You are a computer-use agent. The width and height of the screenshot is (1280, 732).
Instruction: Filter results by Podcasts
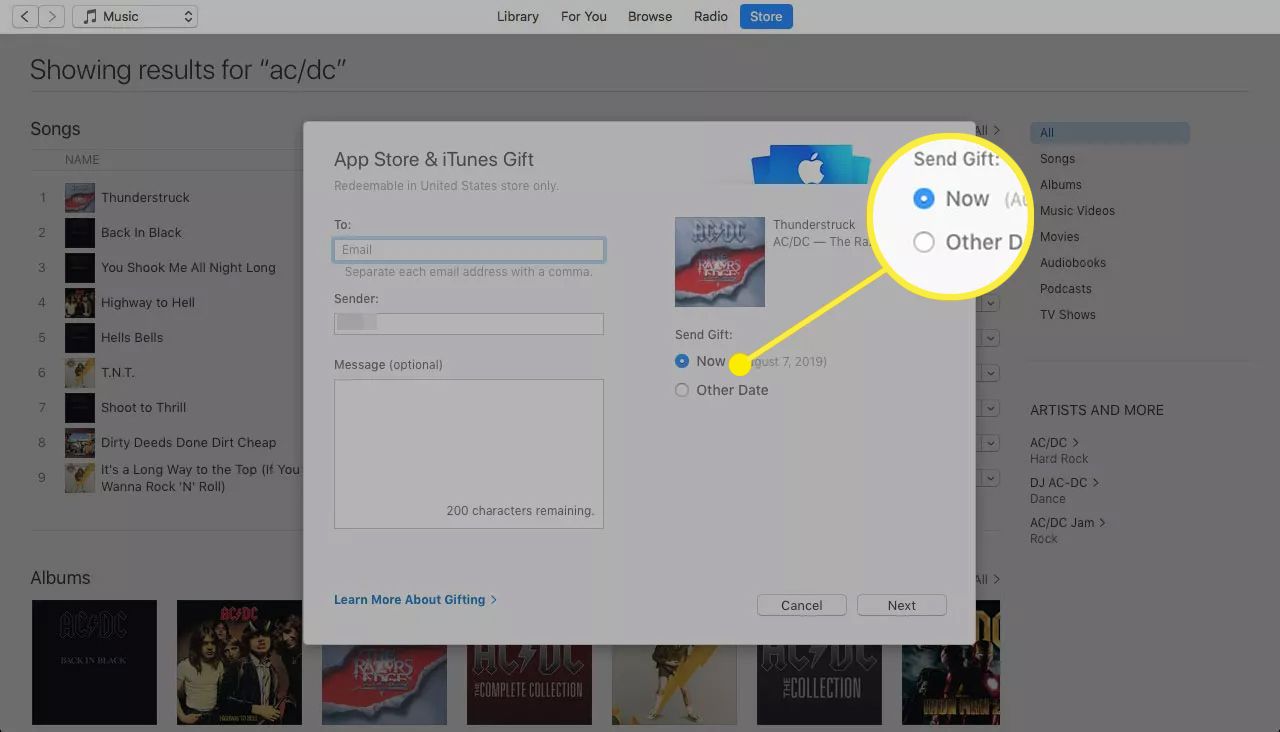coord(1065,288)
